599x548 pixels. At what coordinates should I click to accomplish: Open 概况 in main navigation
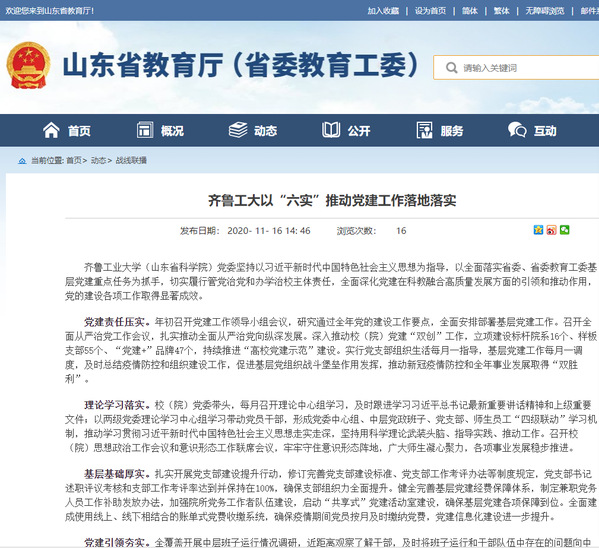(172, 131)
